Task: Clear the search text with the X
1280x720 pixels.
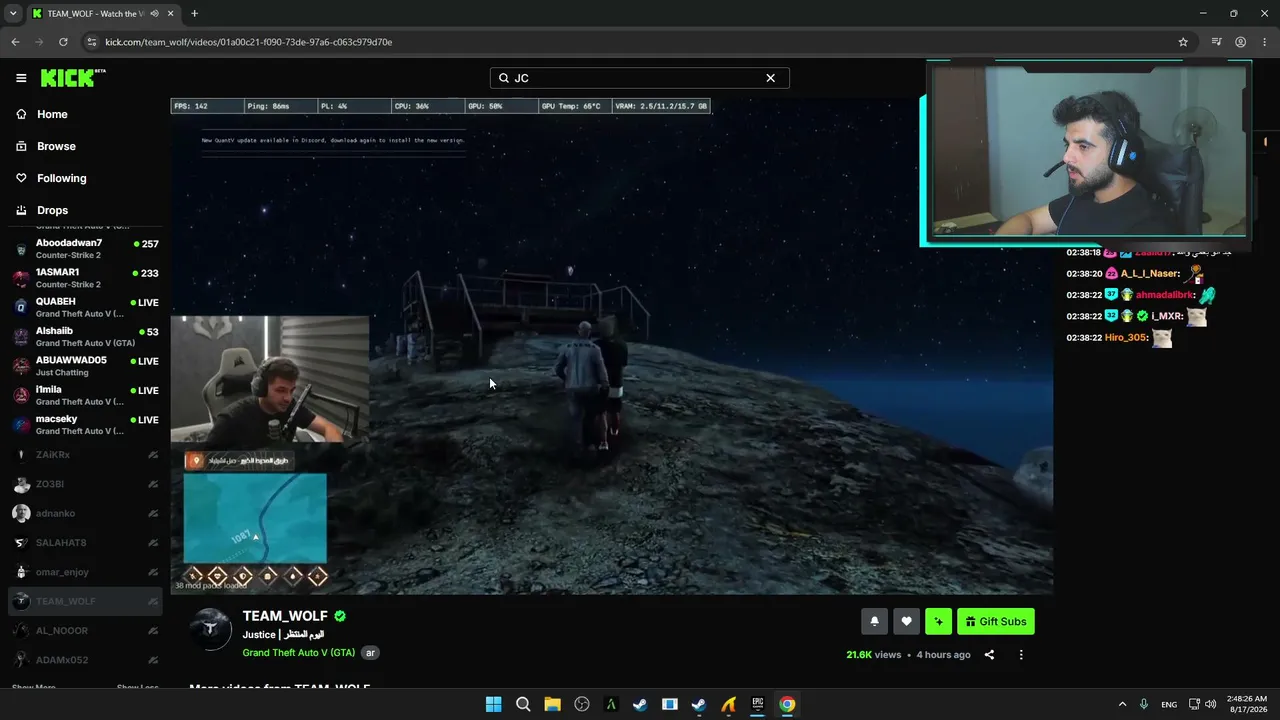Action: point(770,78)
